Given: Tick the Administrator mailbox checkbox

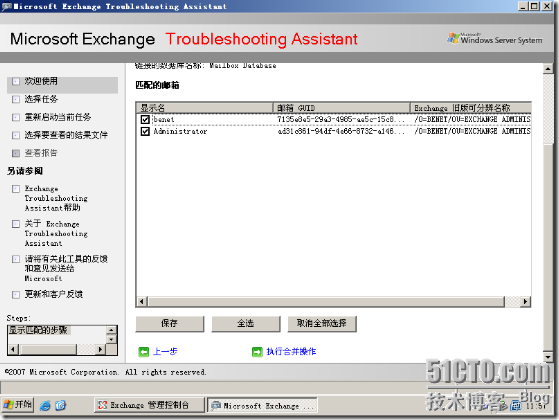Looking at the screenshot, I should 145,132.
